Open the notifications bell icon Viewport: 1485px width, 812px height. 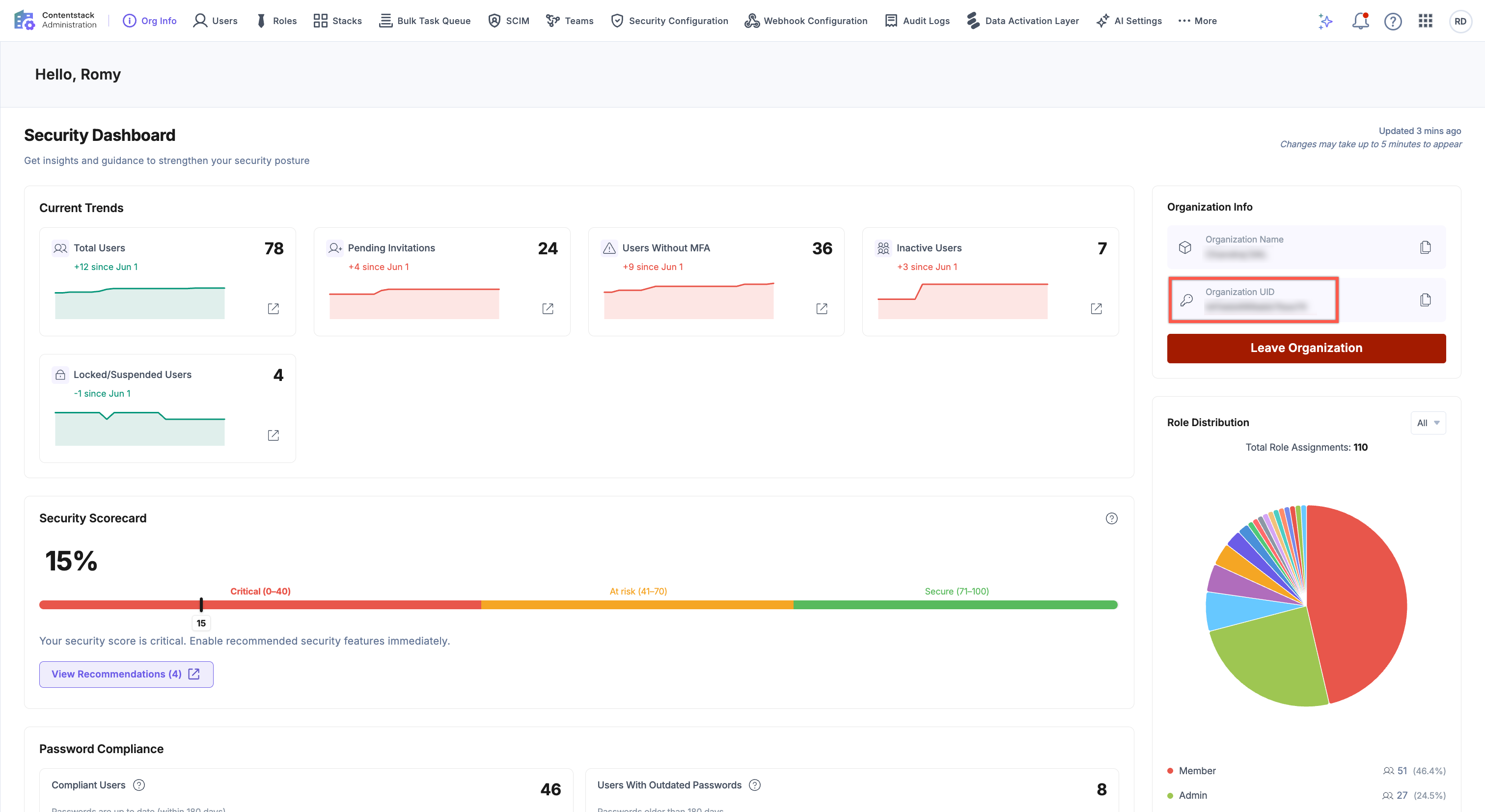click(1360, 21)
